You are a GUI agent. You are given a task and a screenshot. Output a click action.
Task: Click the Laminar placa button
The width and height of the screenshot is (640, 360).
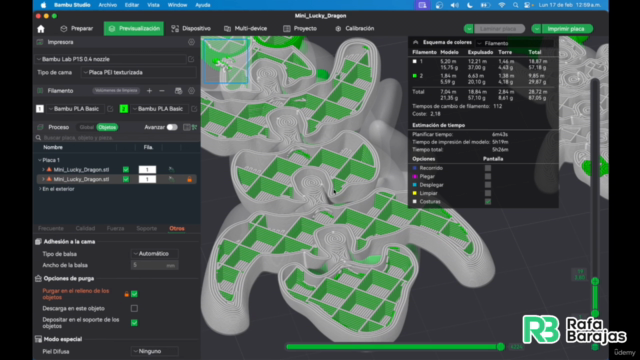click(498, 29)
